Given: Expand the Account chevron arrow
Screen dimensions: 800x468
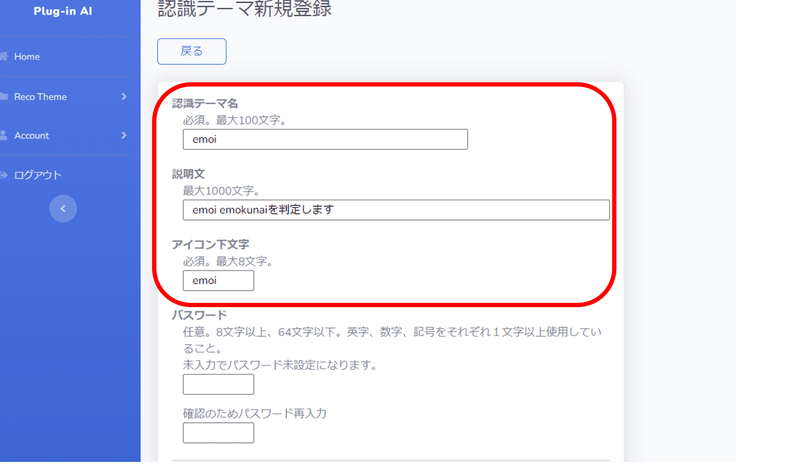Looking at the screenshot, I should (124, 135).
